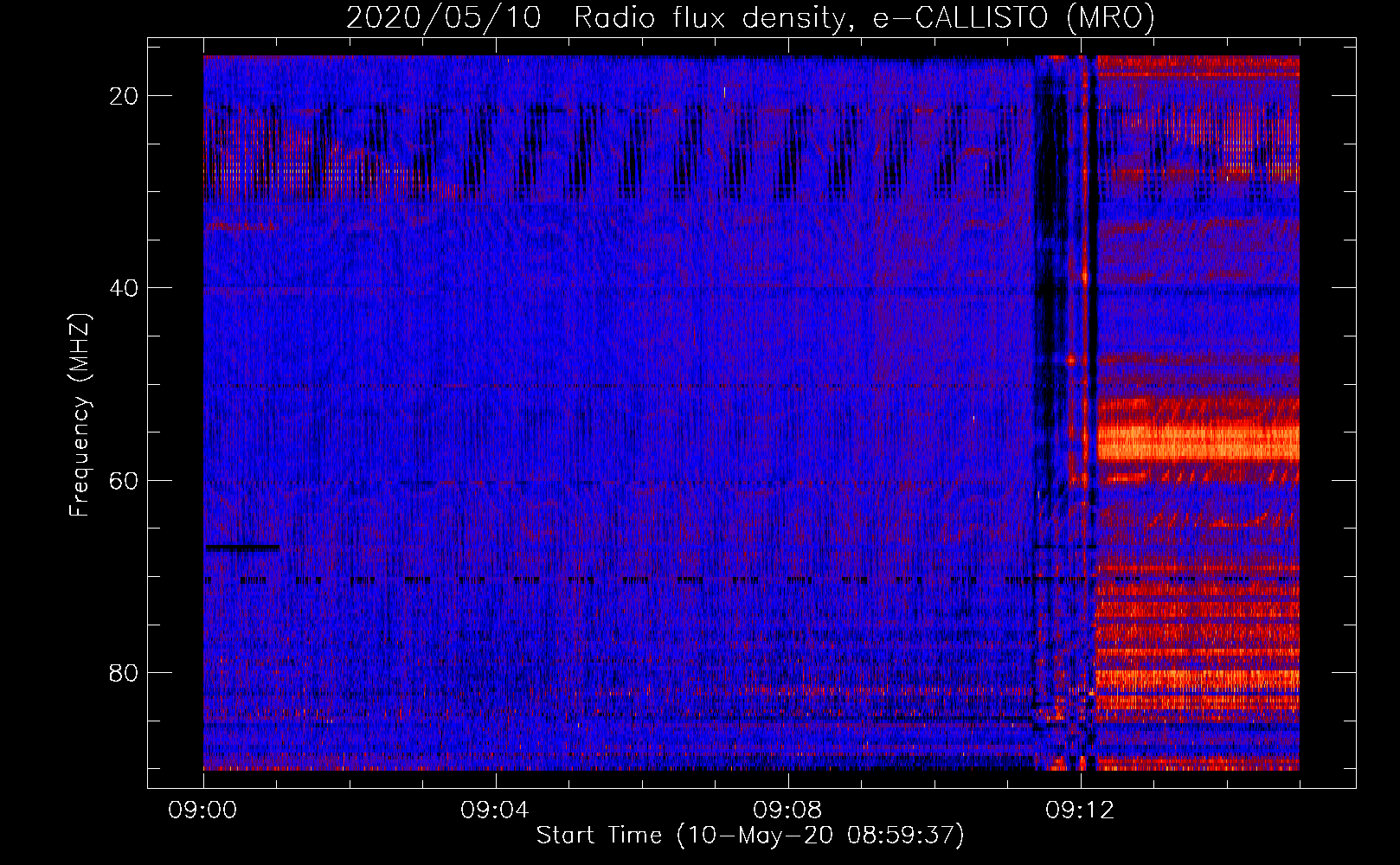1400x865 pixels.
Task: Click the 09:08 time tick label
Action: (787, 811)
